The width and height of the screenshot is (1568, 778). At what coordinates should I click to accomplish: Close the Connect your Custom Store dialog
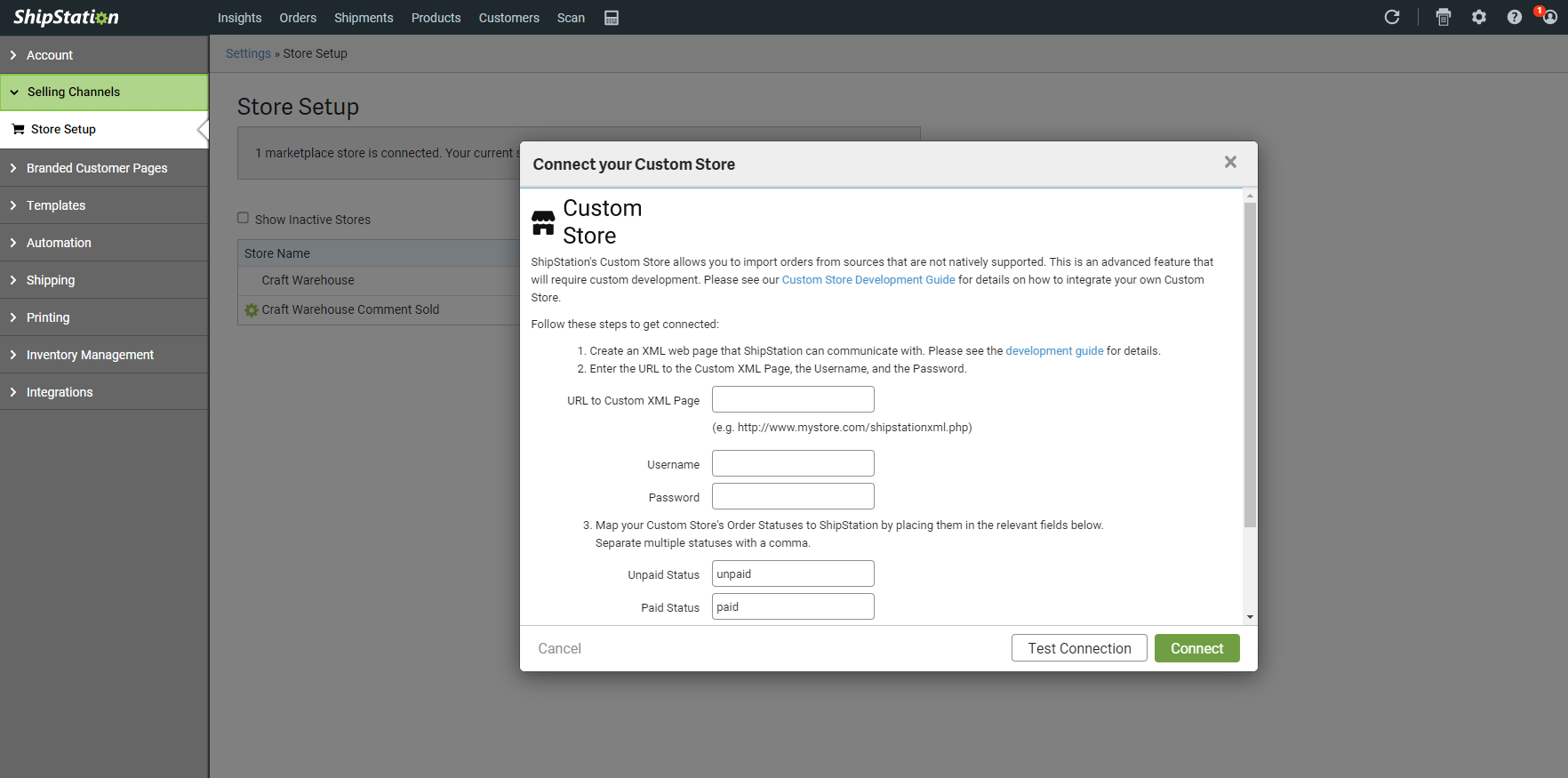pyautogui.click(x=1230, y=162)
